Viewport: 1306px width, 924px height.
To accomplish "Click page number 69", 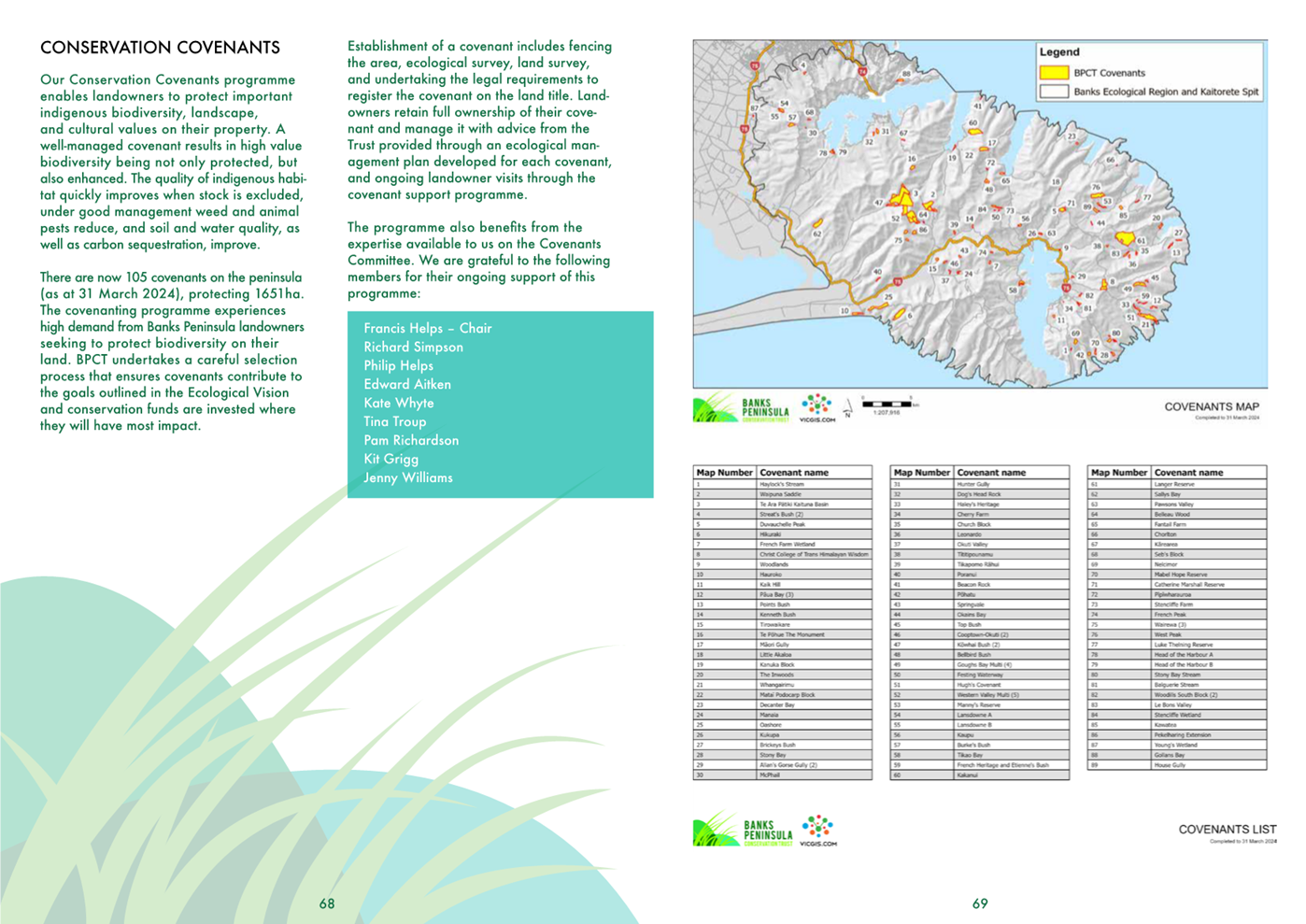I will coord(980,903).
